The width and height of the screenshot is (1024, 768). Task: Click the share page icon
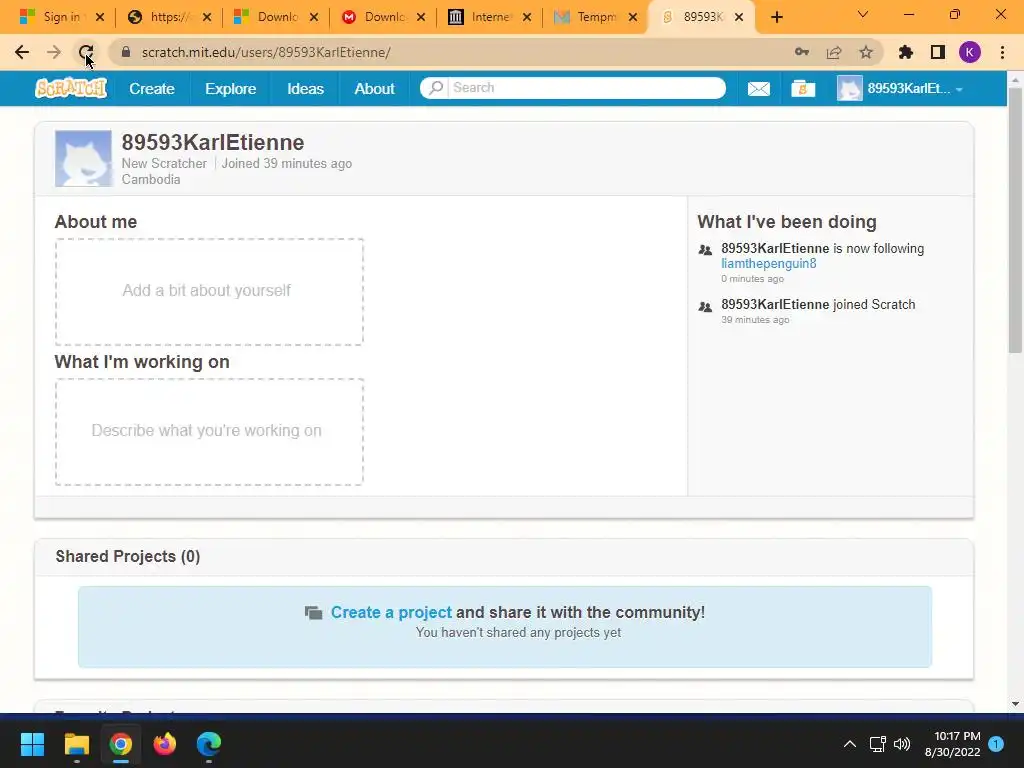[834, 52]
